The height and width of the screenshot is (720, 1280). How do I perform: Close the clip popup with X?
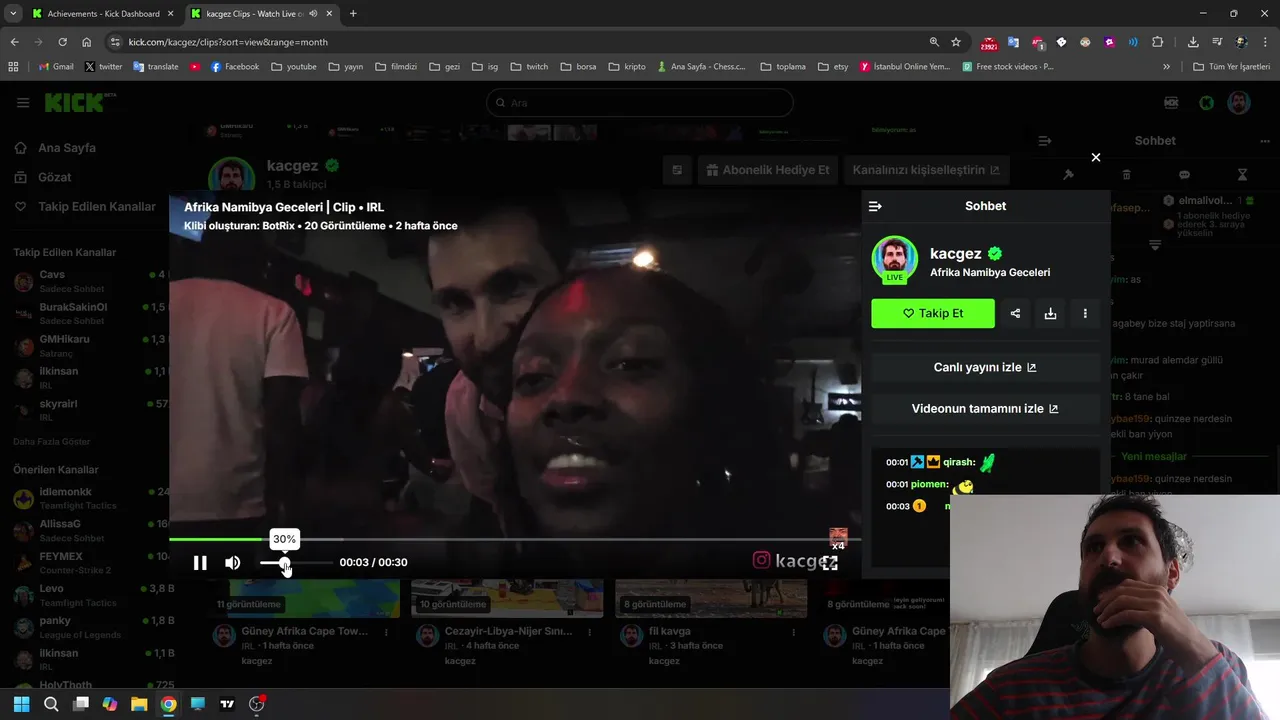coord(1096,157)
